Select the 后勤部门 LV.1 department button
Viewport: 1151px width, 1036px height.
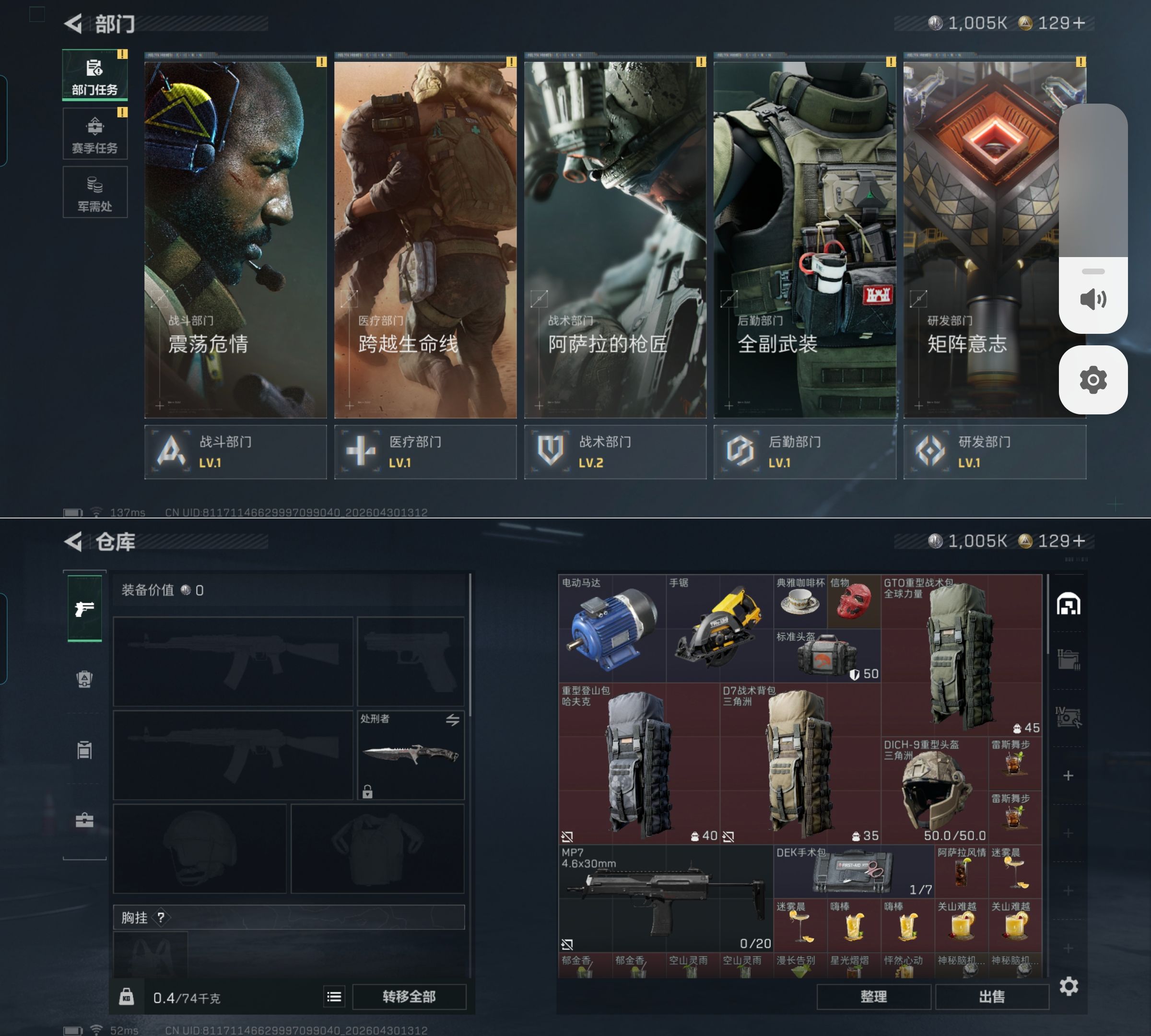[805, 451]
